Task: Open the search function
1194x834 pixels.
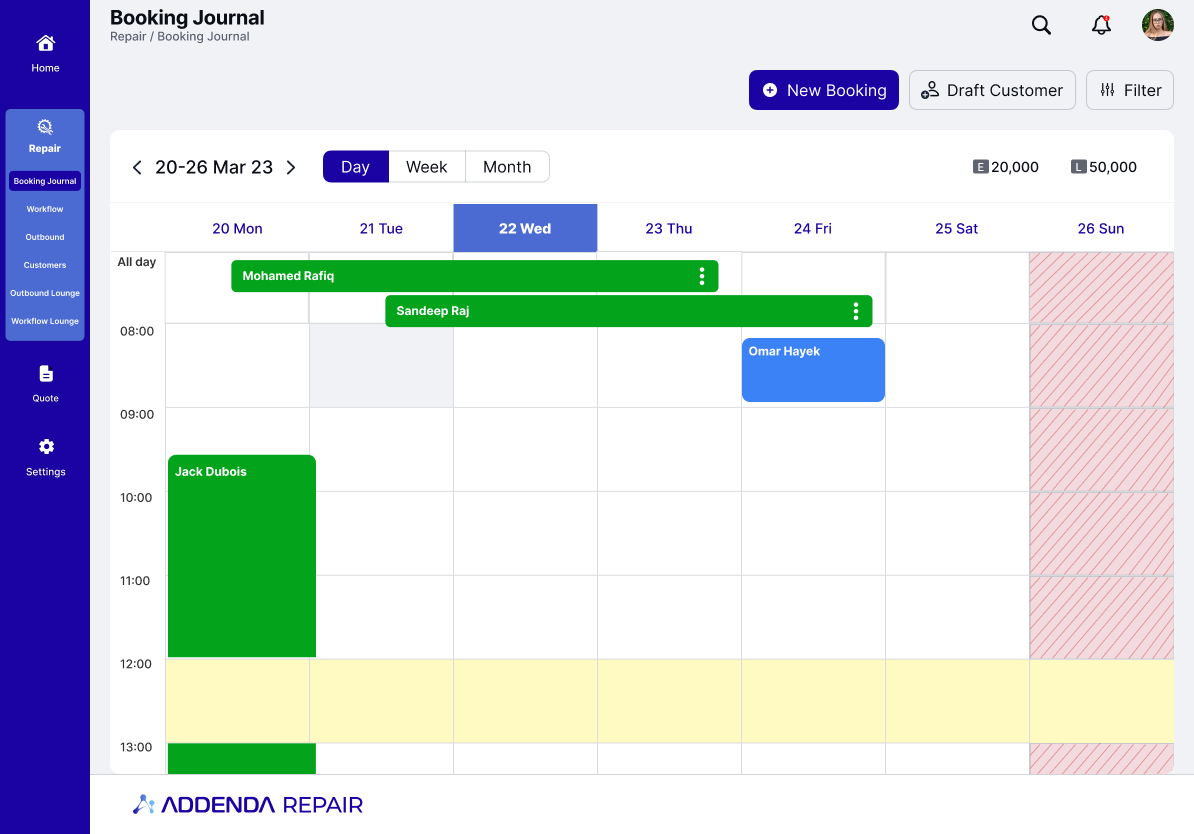Action: 1041,25
